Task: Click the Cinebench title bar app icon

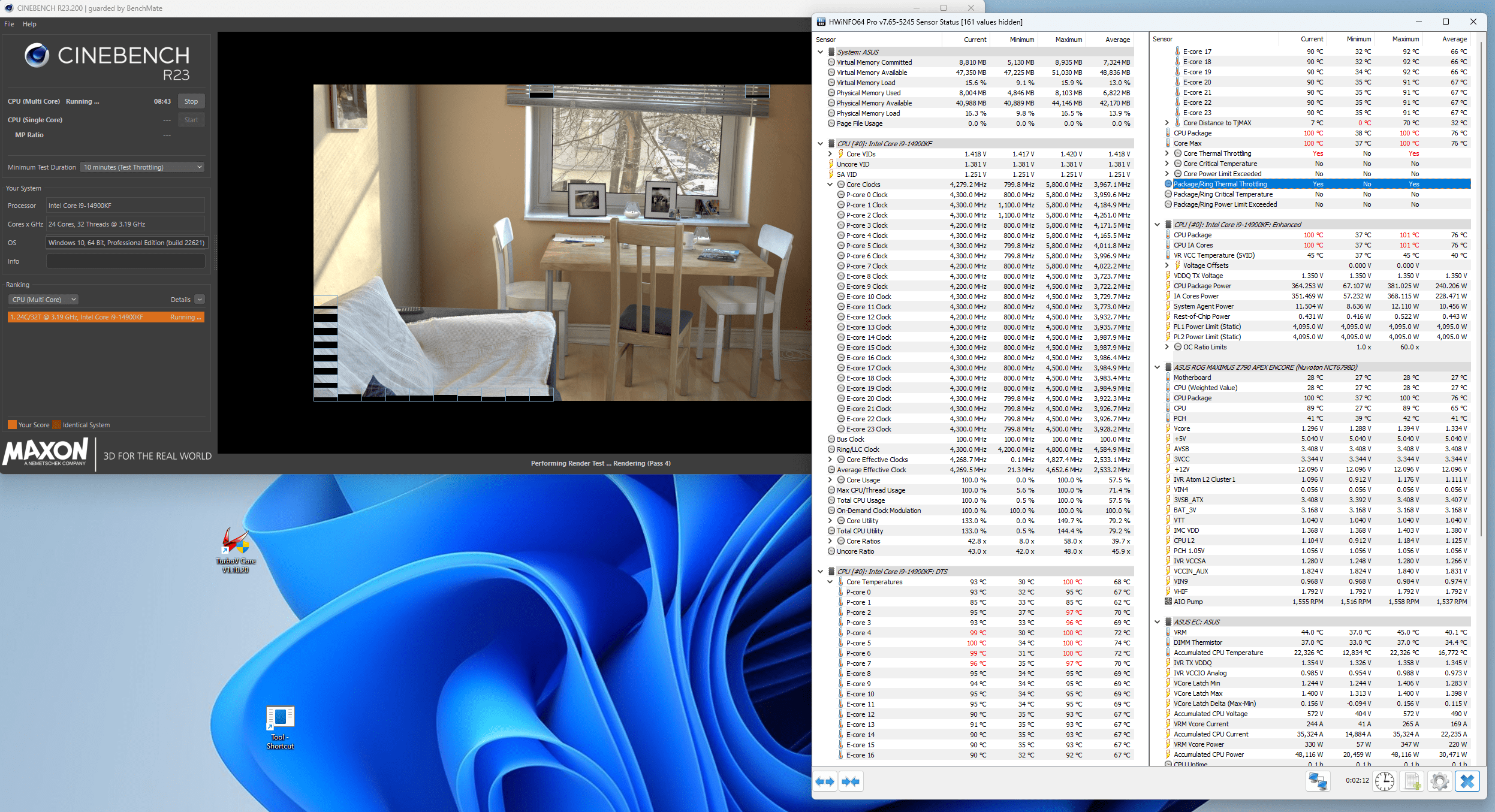Action: pos(9,8)
